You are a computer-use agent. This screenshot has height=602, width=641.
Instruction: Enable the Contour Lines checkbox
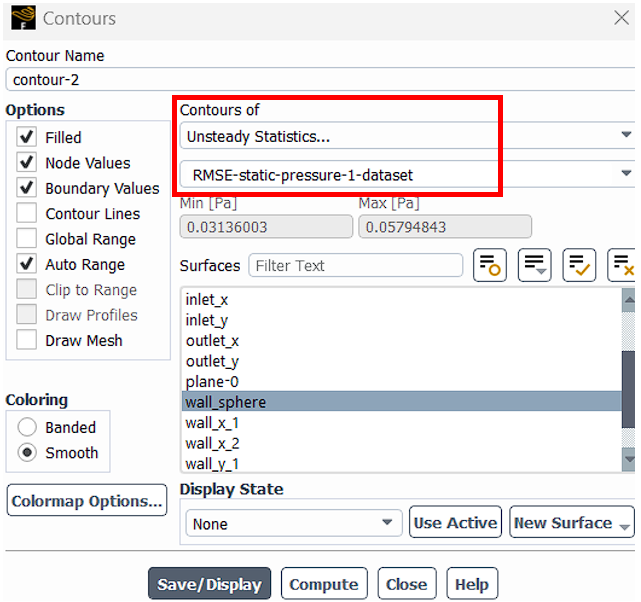pyautogui.click(x=27, y=213)
